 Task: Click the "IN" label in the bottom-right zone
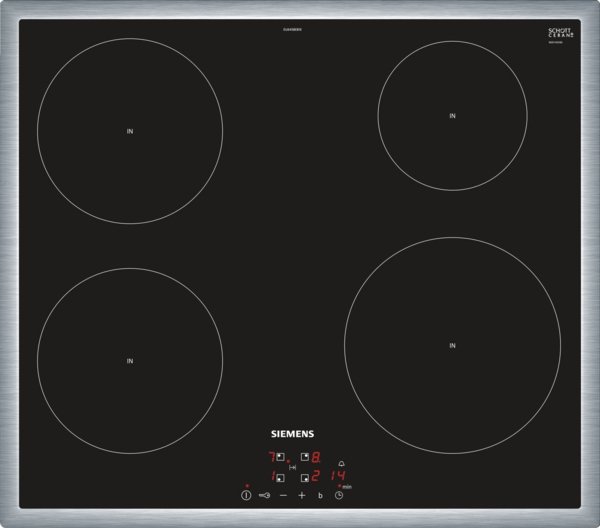pos(453,345)
